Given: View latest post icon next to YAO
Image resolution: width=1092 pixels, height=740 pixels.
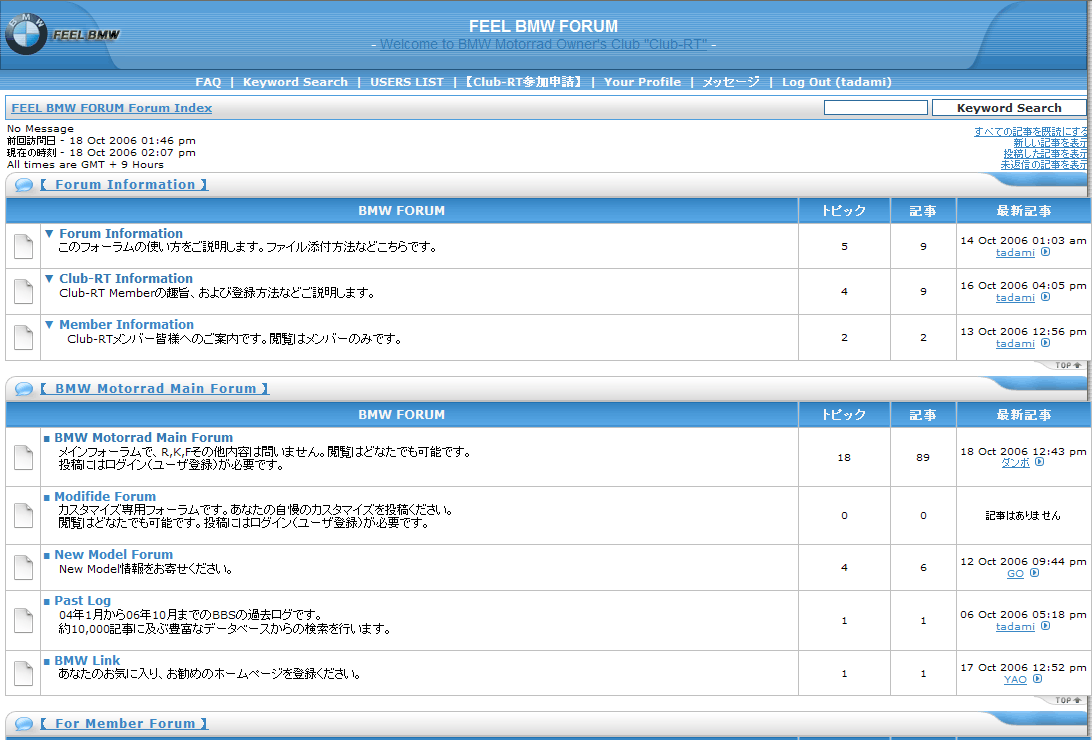Looking at the screenshot, I should [1038, 679].
